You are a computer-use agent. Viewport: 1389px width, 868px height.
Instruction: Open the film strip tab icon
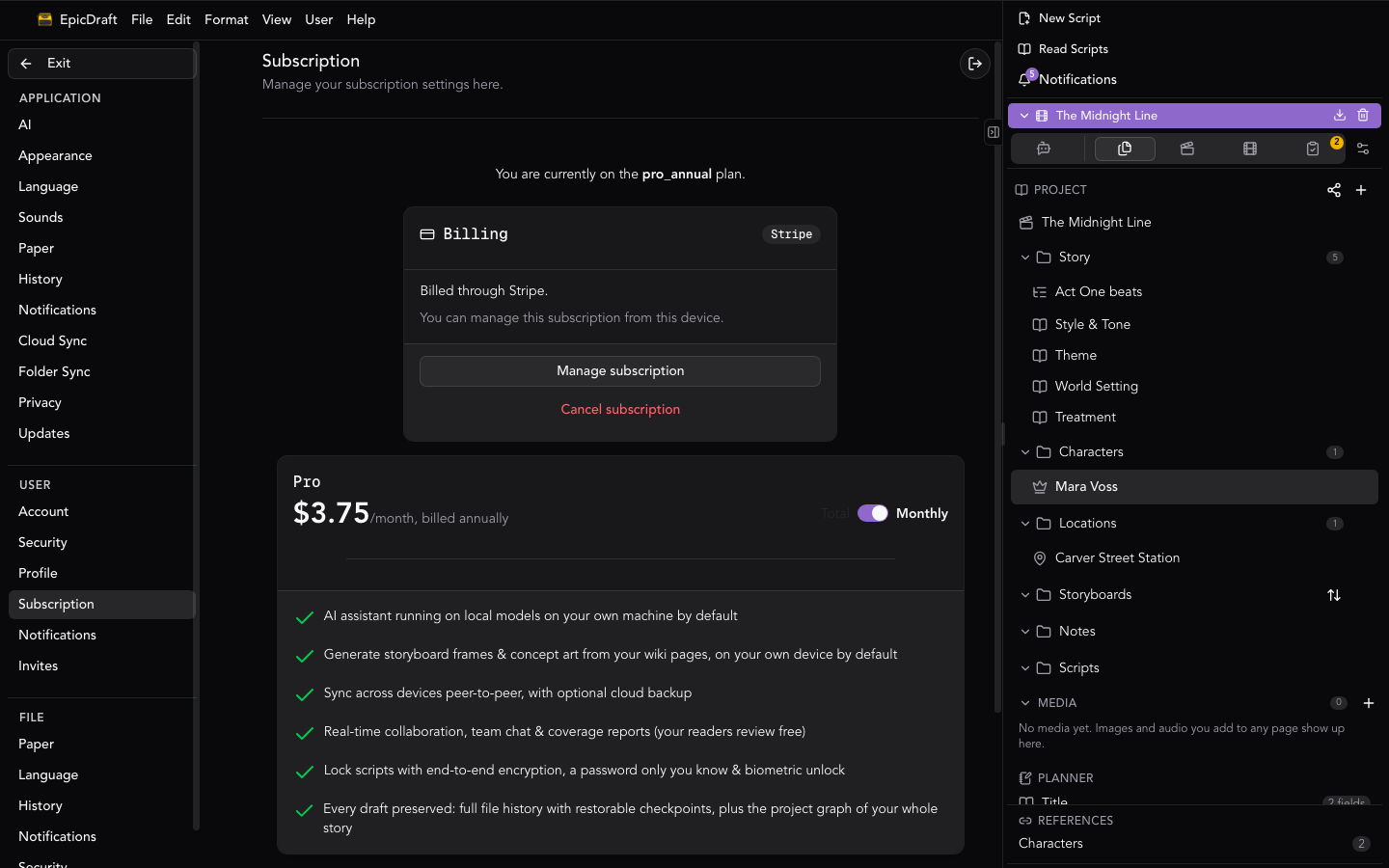coord(1250,149)
